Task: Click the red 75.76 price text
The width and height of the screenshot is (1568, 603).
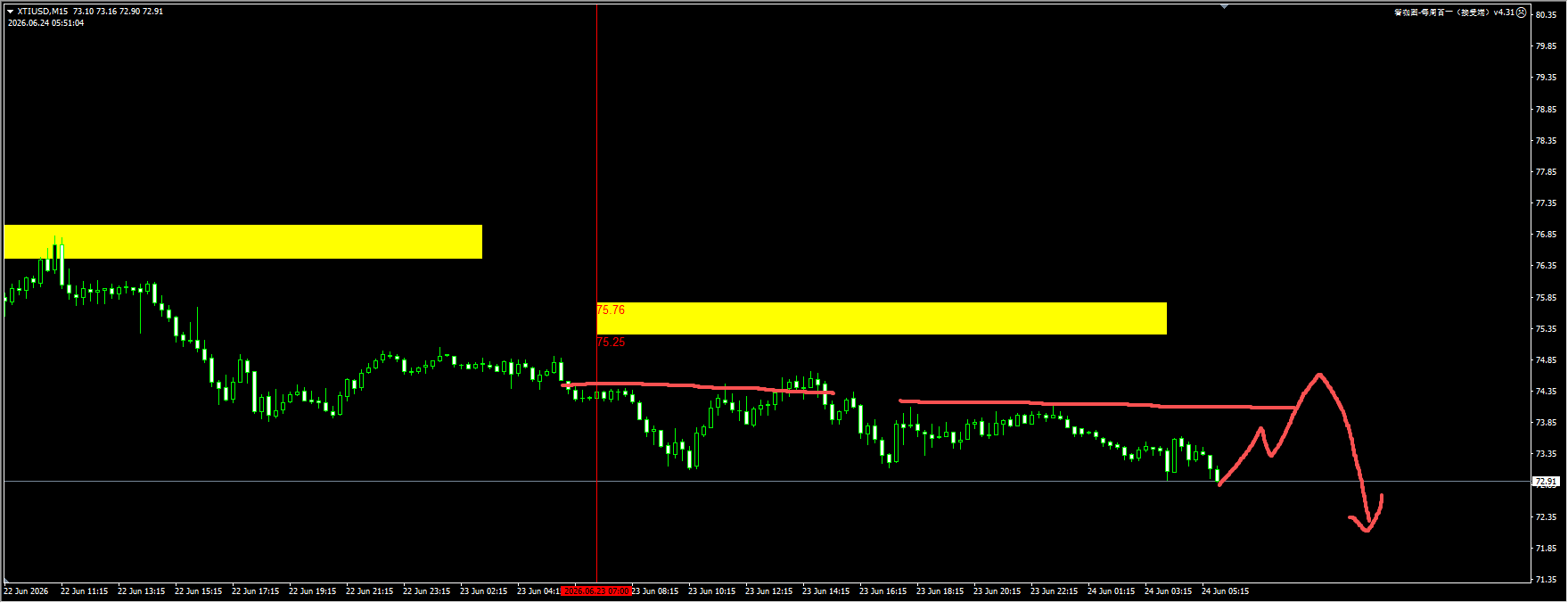Action: point(611,310)
